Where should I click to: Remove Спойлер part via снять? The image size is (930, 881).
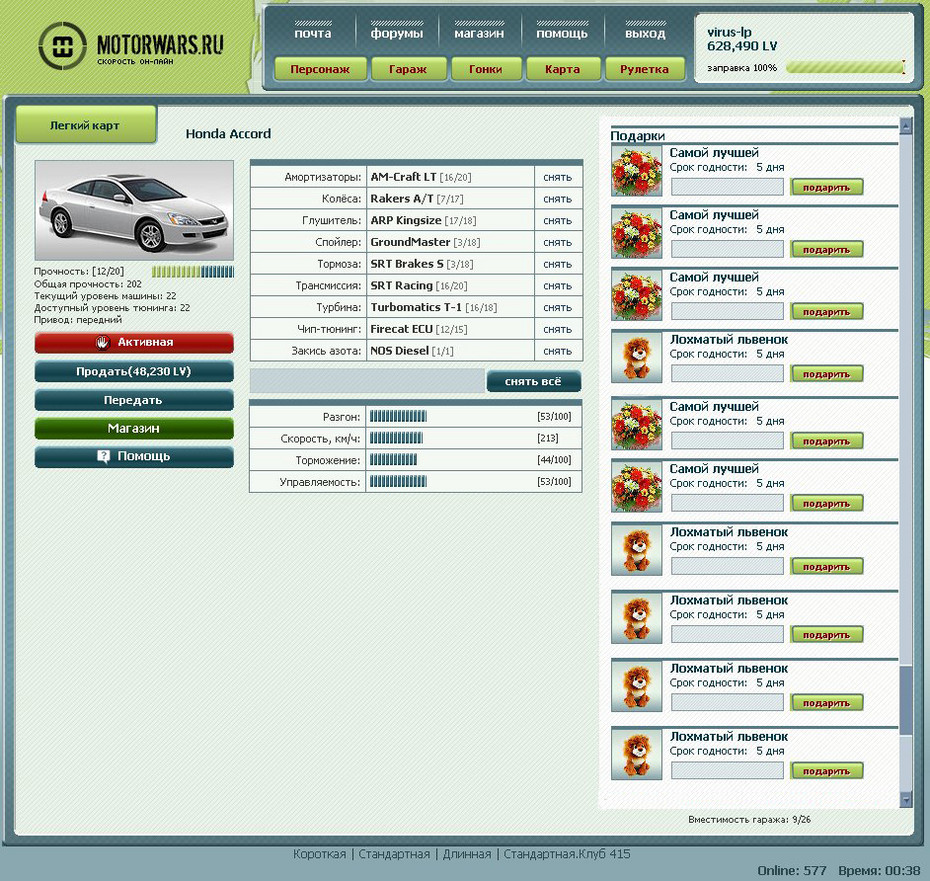point(558,243)
